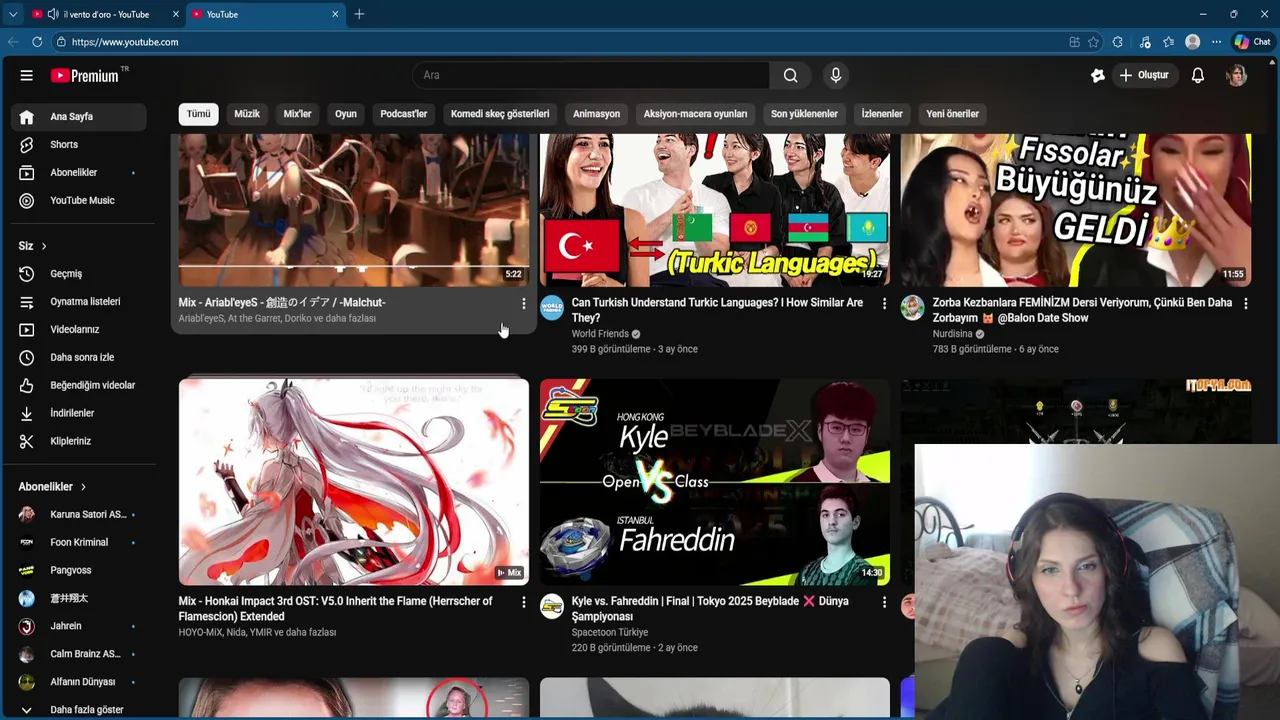The width and height of the screenshot is (1280, 720).
Task: Open Daha sonra izle list
Action: pos(79,358)
